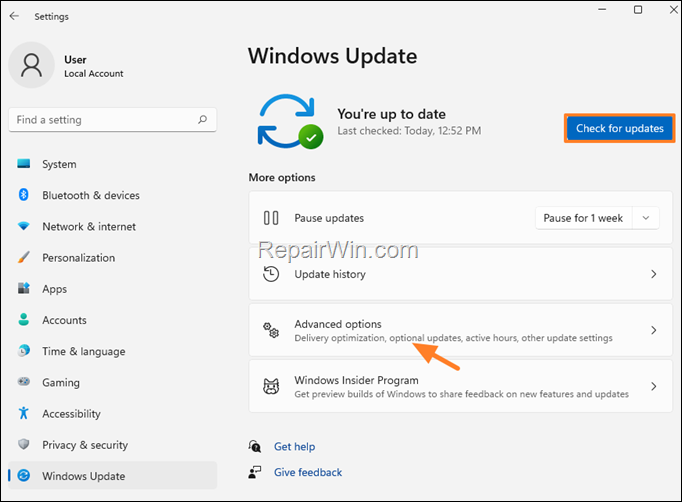The width and height of the screenshot is (682, 502).
Task: Click the Bluetooth icon in sidebar
Action: point(23,194)
